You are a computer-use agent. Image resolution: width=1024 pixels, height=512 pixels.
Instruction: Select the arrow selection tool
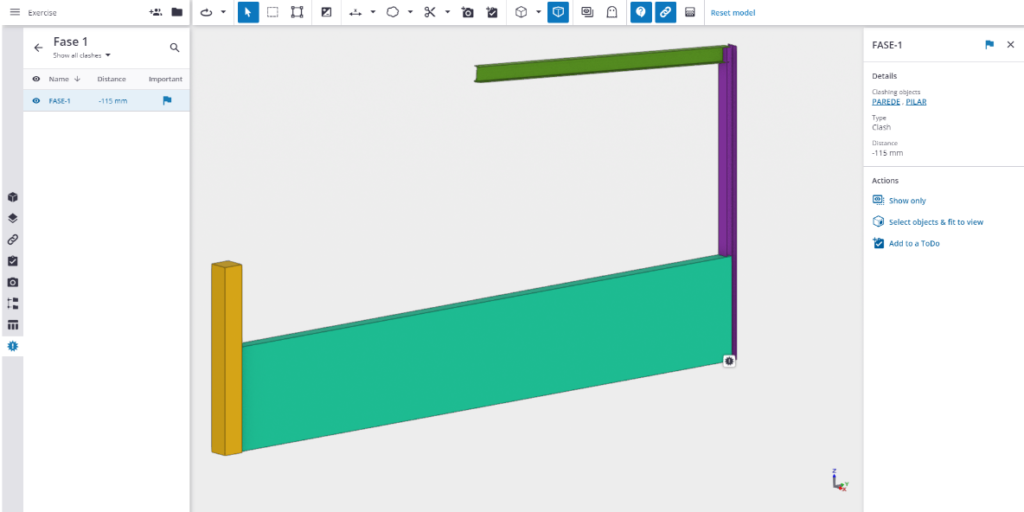pyautogui.click(x=248, y=12)
